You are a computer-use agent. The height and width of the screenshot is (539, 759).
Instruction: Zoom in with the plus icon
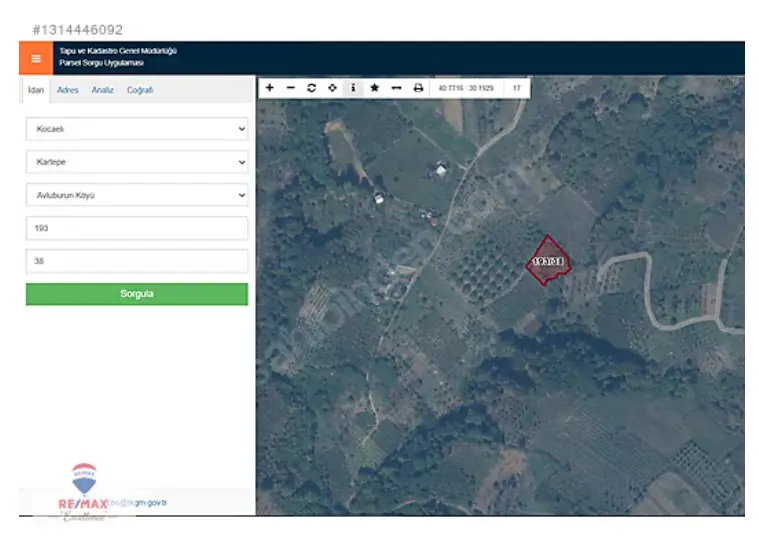click(270, 88)
